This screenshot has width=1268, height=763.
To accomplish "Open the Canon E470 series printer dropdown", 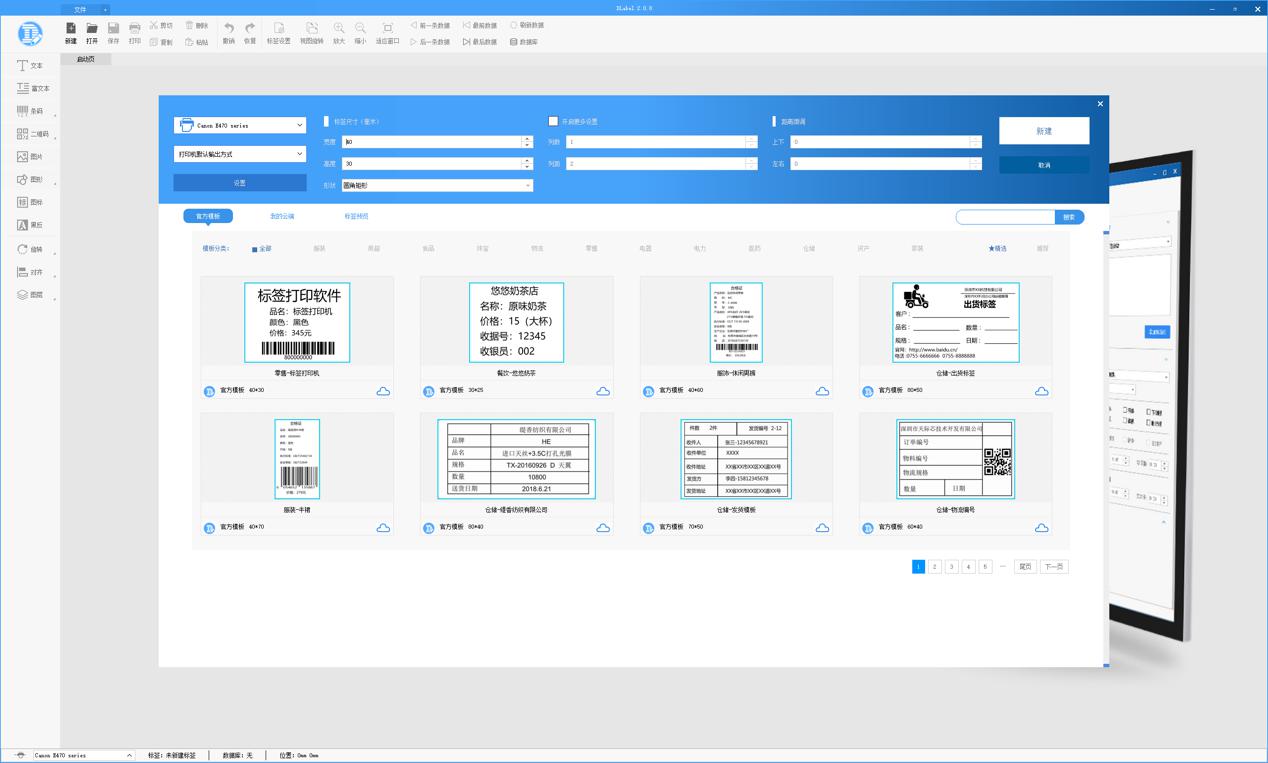I will [x=240, y=125].
